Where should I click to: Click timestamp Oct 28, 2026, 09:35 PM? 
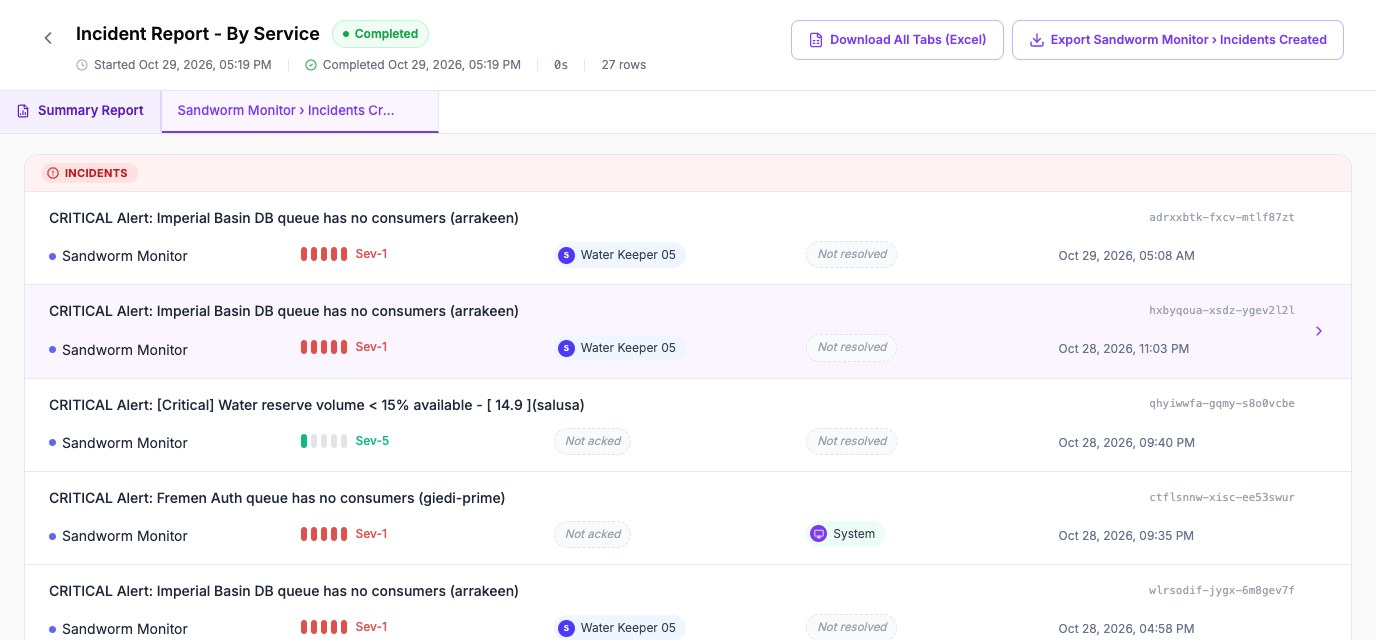click(1126, 535)
